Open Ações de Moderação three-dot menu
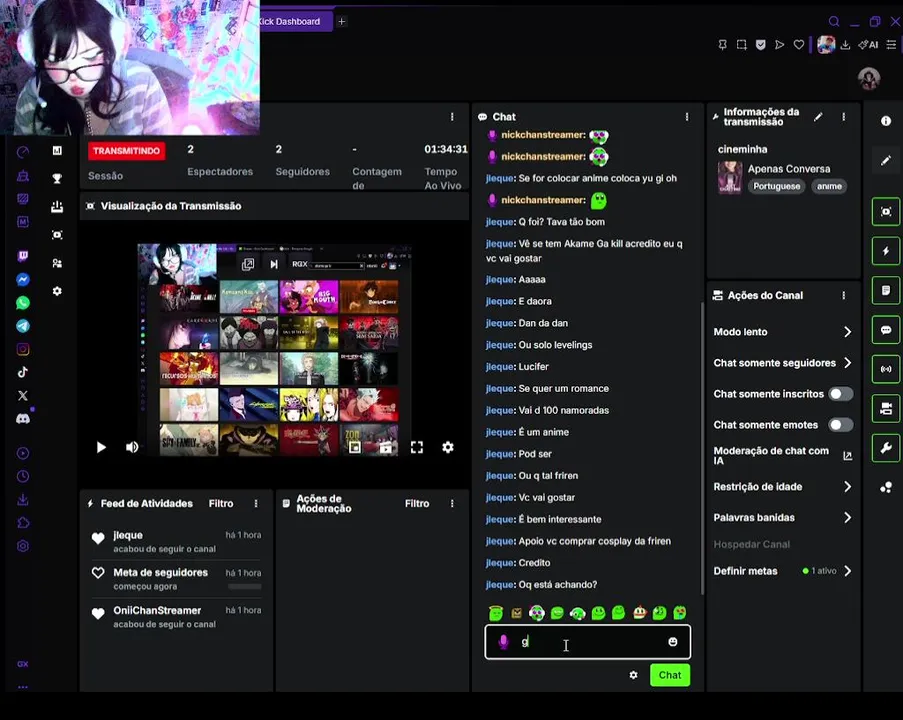The height and width of the screenshot is (720, 903). pos(452,504)
